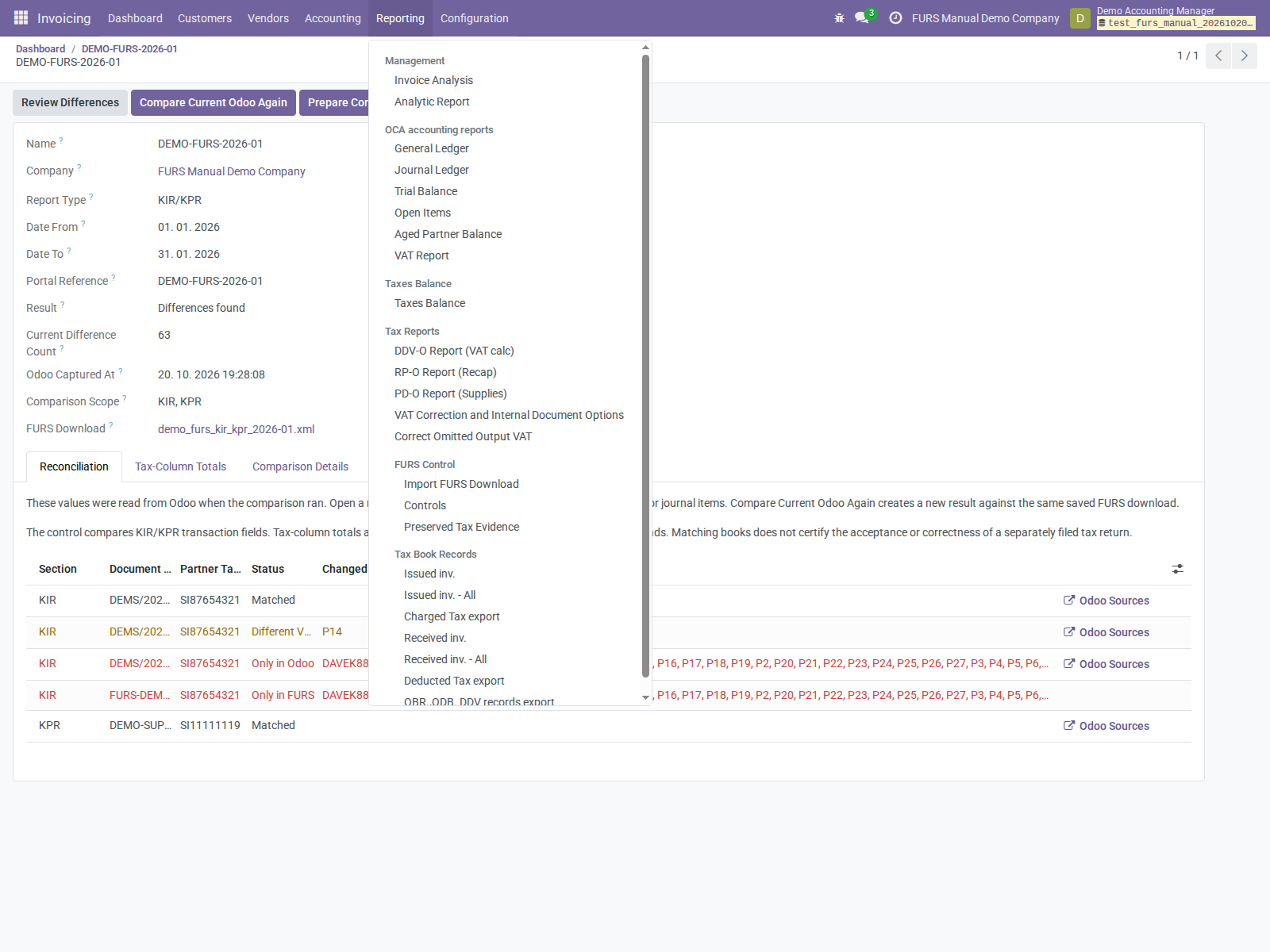Open Deducted Tax export entry
The image size is (1270, 952).
tap(454, 681)
